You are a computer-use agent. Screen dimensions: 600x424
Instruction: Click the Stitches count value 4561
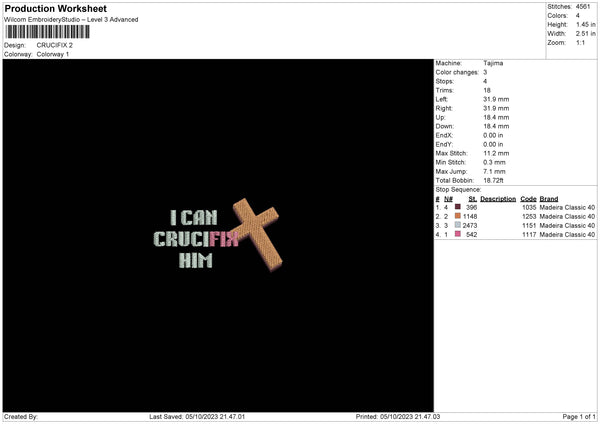pos(583,7)
